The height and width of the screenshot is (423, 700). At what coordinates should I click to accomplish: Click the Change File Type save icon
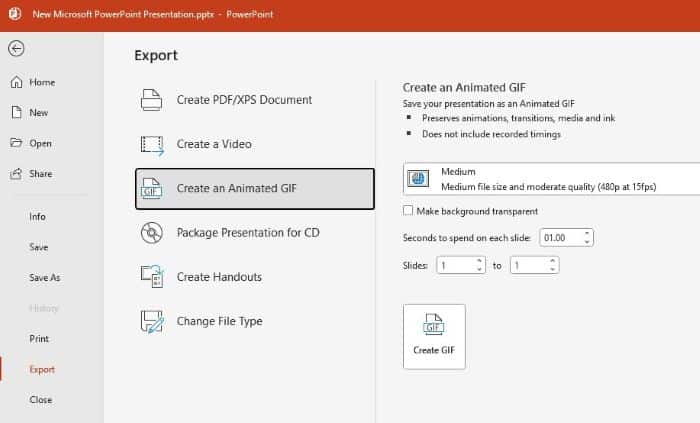(x=152, y=321)
